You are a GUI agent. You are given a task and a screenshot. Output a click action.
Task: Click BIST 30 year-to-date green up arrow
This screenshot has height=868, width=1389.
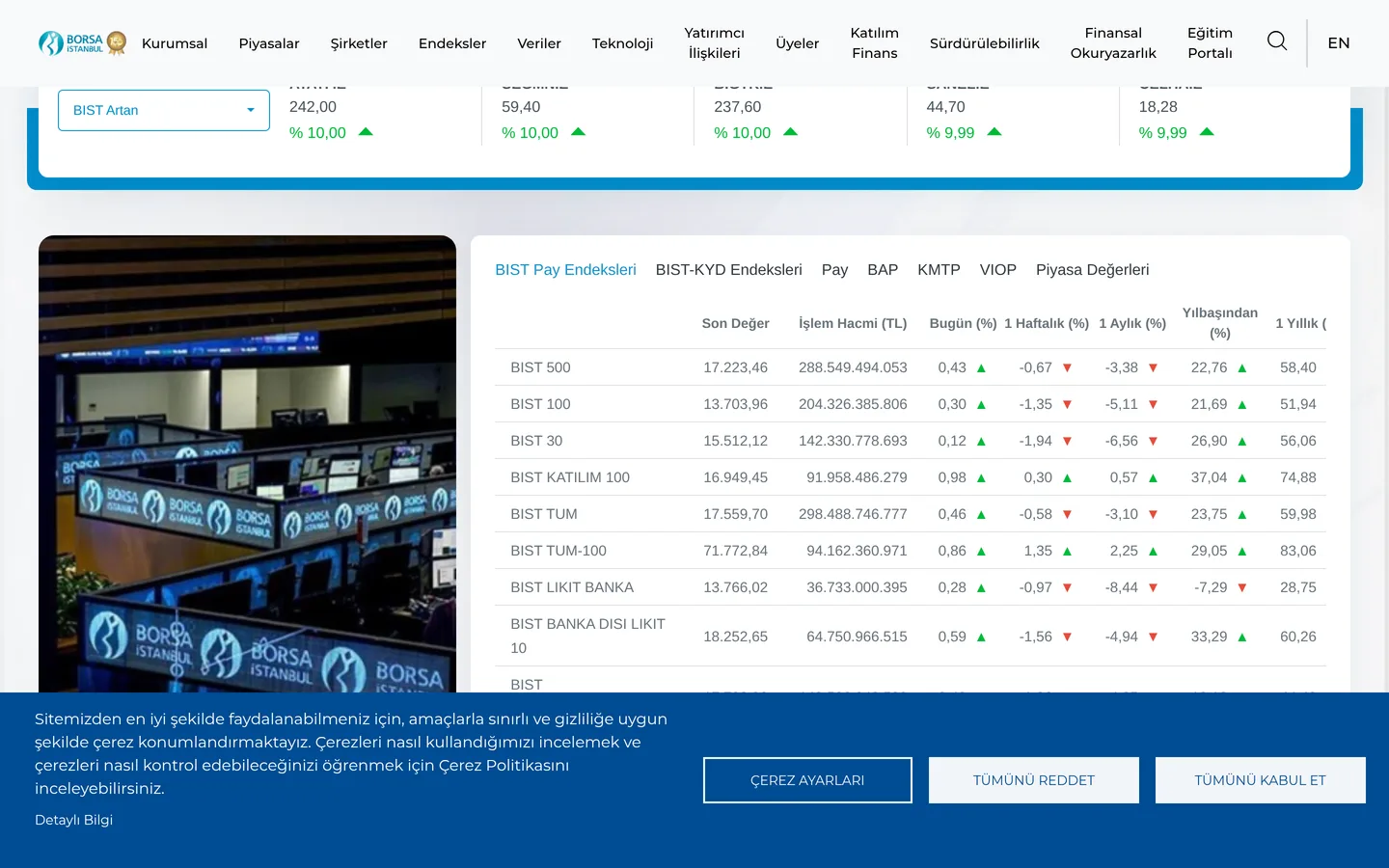tap(1242, 441)
